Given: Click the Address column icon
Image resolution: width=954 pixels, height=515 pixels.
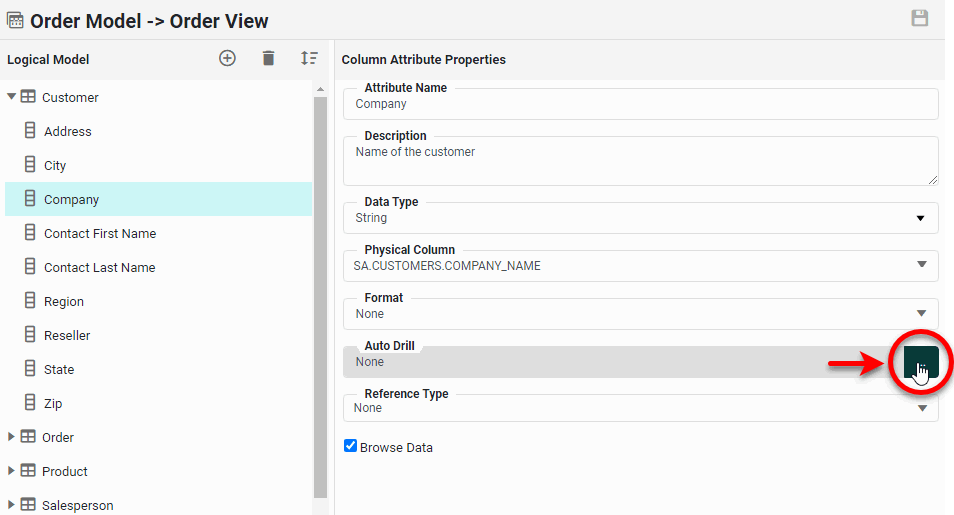Looking at the screenshot, I should (30, 131).
